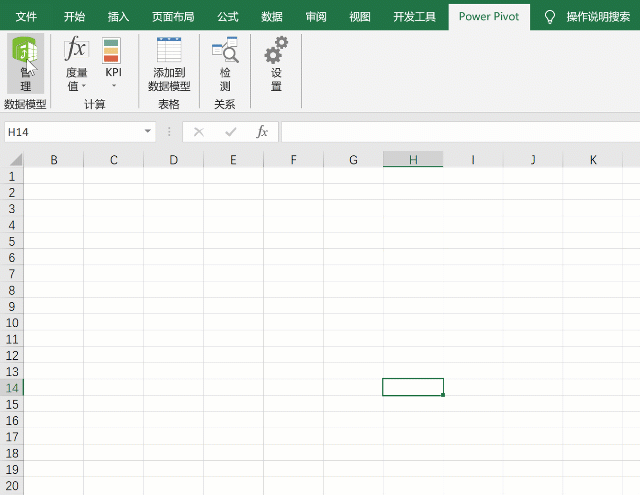The image size is (640, 495).
Task: Click the select-all corner triangle
Action: pos(15,160)
